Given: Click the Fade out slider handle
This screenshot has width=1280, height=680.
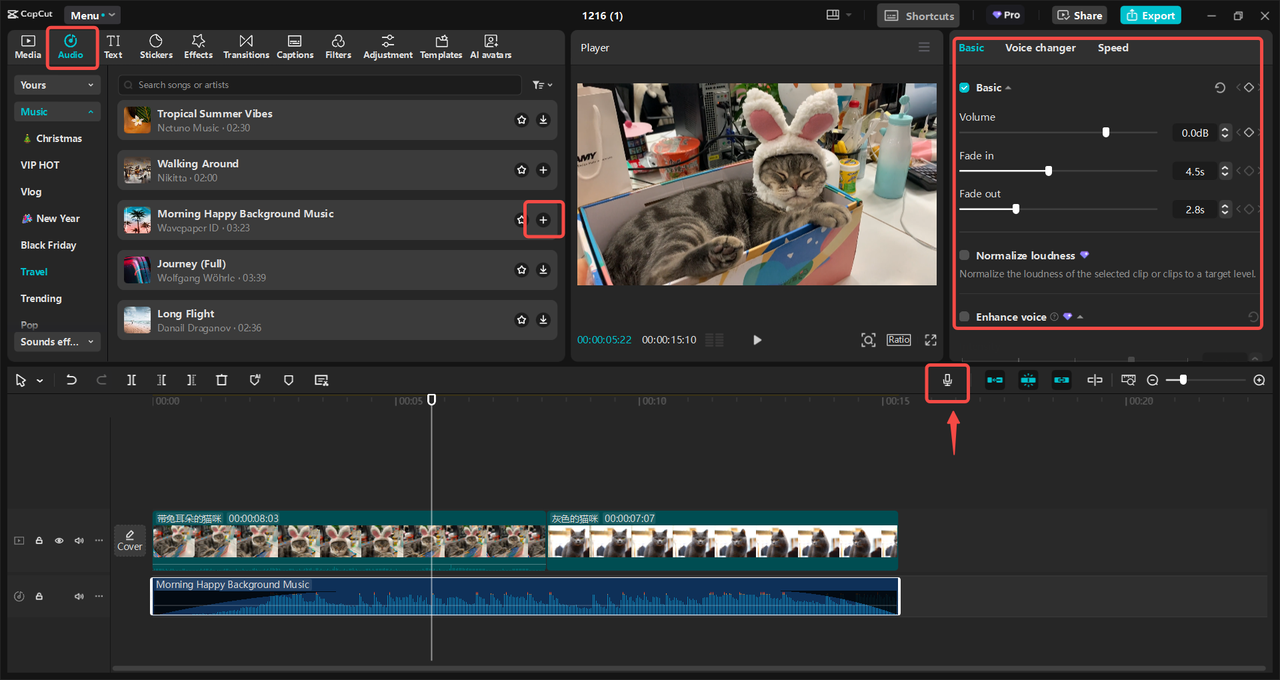Looking at the screenshot, I should click(x=1016, y=209).
